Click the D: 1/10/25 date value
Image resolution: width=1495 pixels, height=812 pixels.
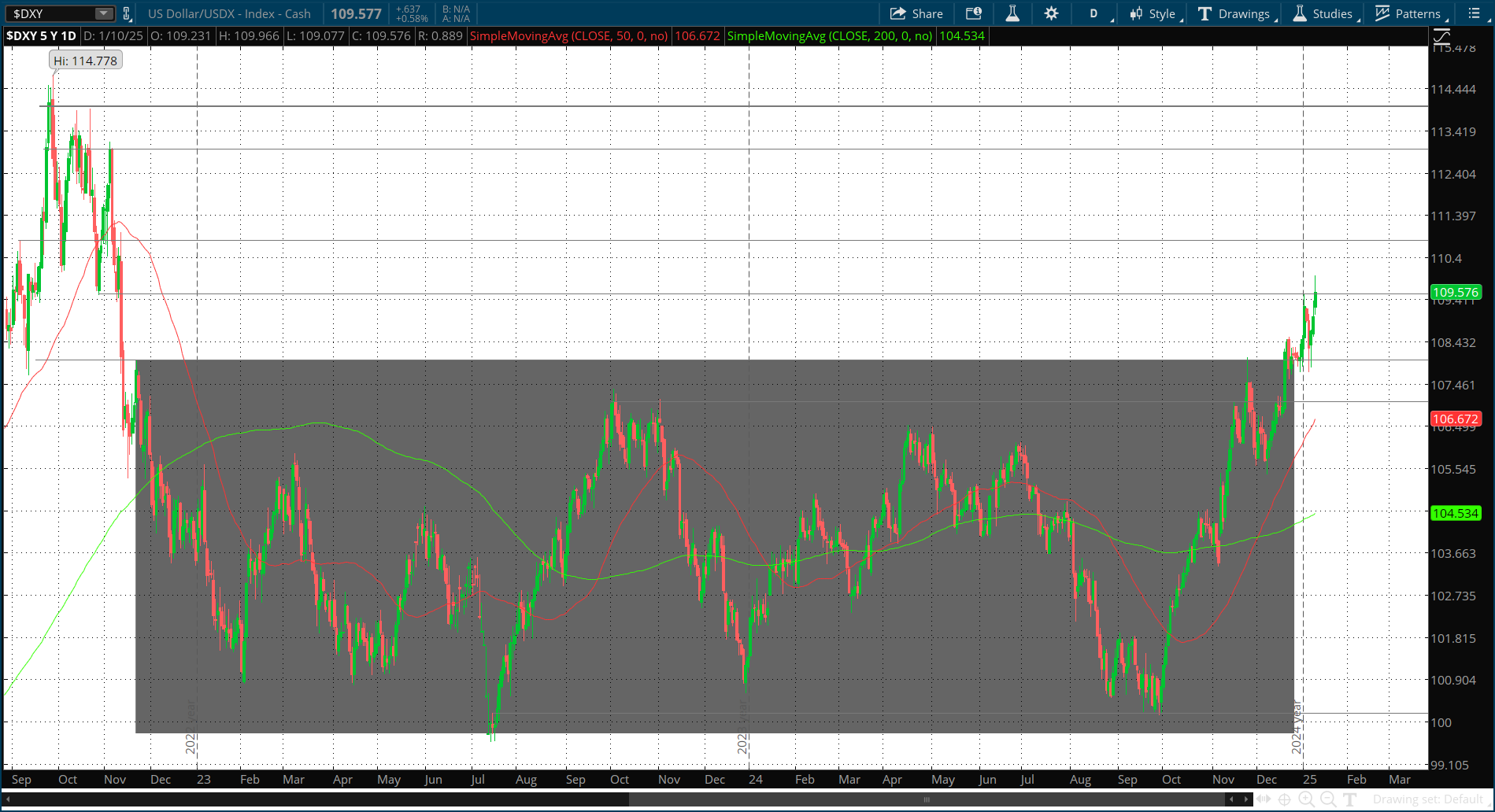click(x=113, y=36)
